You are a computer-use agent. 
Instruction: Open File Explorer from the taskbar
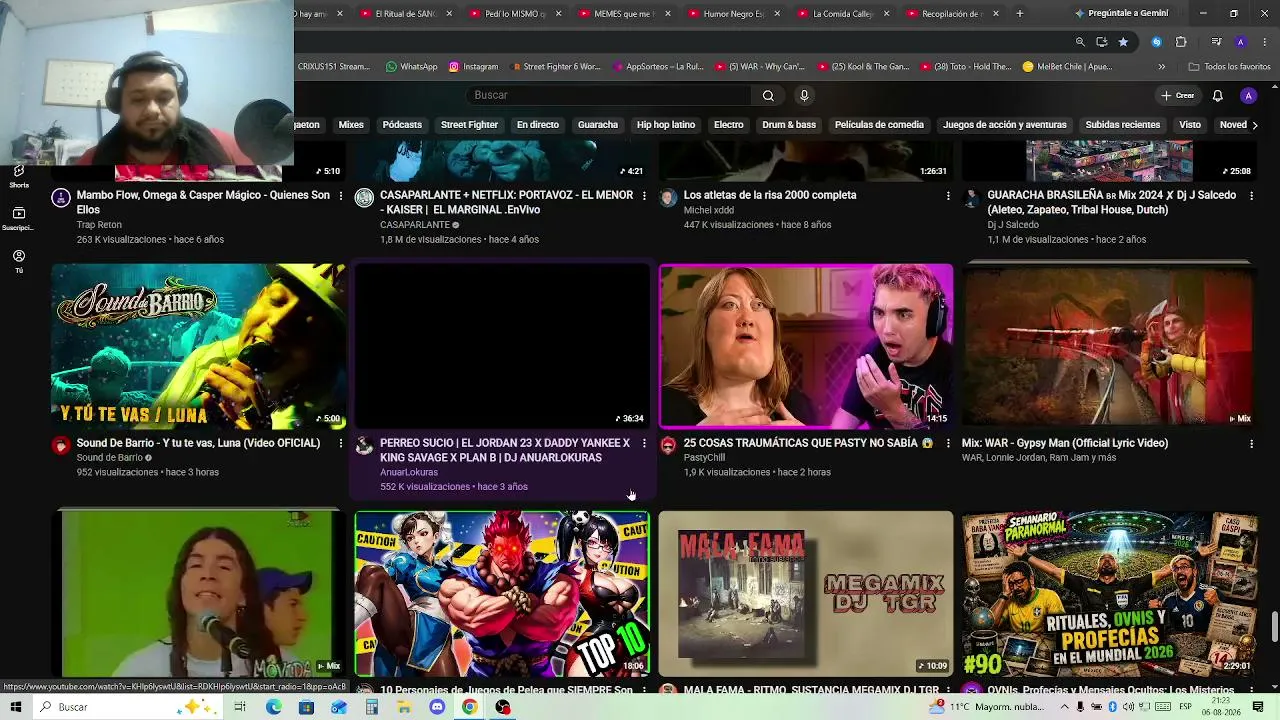(404, 707)
